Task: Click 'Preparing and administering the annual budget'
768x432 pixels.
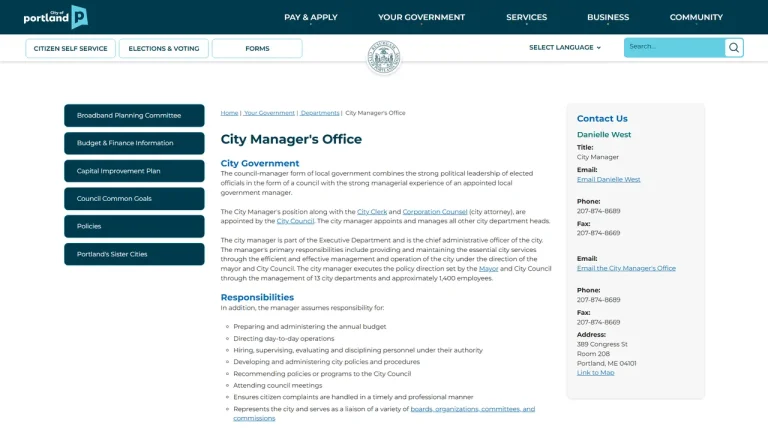Action: (310, 326)
